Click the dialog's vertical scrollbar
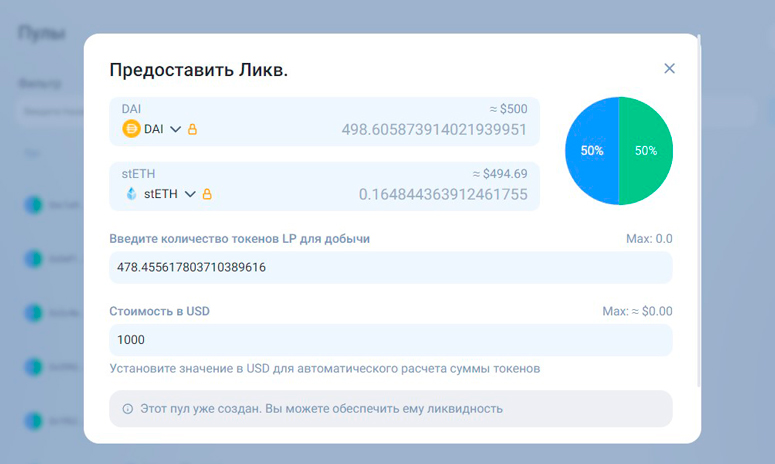Image resolution: width=775 pixels, height=464 pixels. [x=698, y=211]
